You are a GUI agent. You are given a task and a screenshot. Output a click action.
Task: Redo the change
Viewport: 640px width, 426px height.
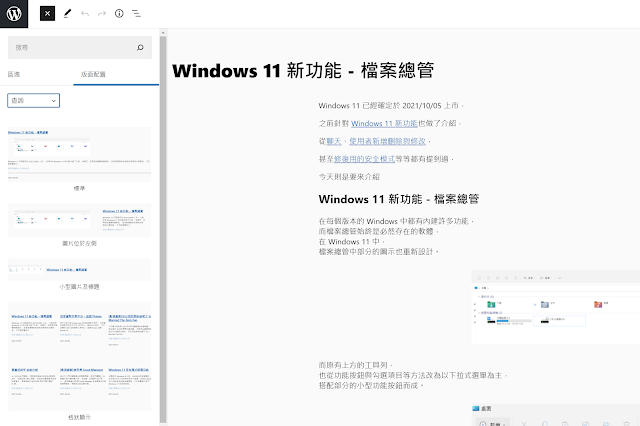pyautogui.click(x=102, y=13)
